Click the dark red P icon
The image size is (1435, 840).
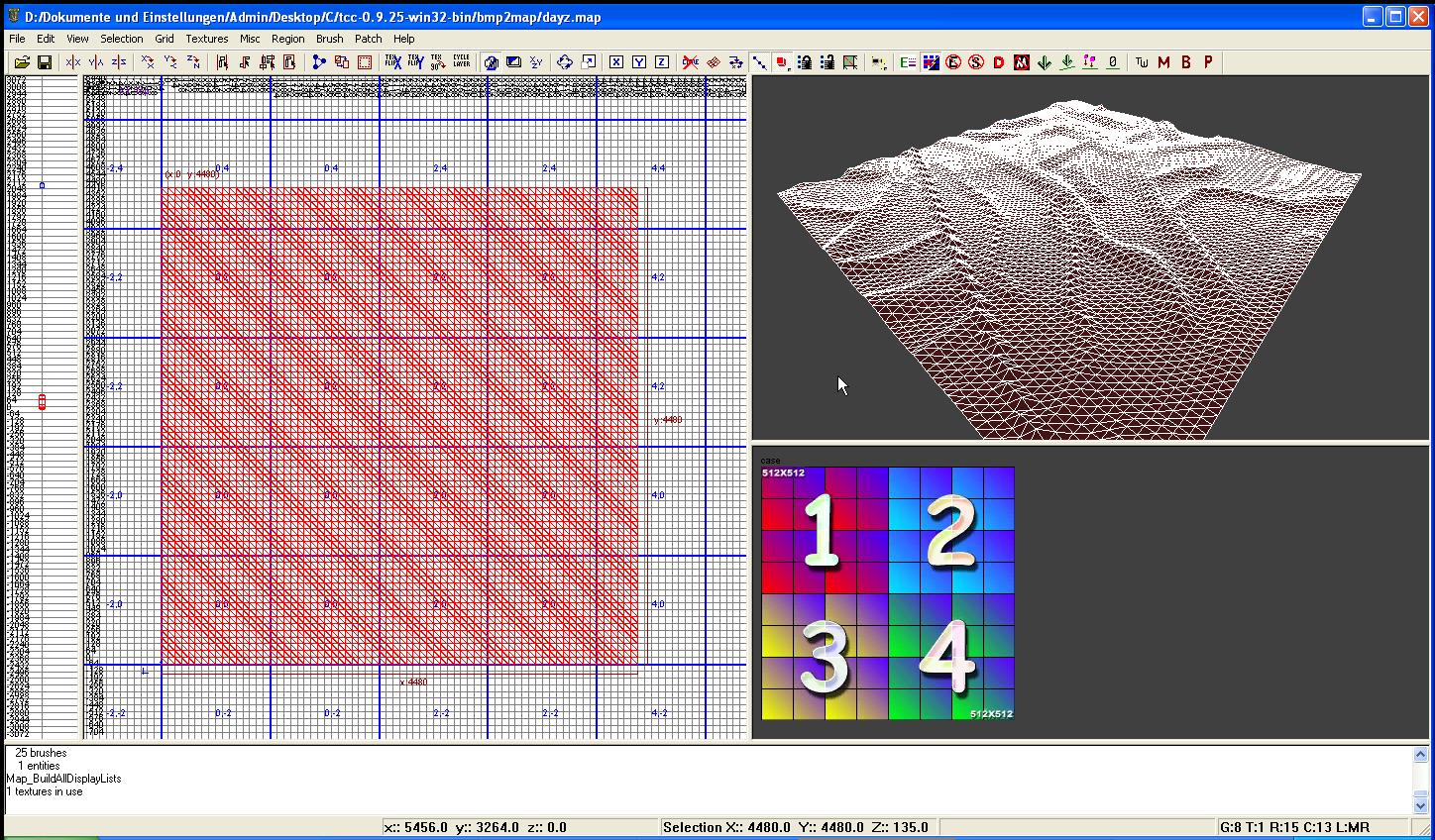[1208, 62]
